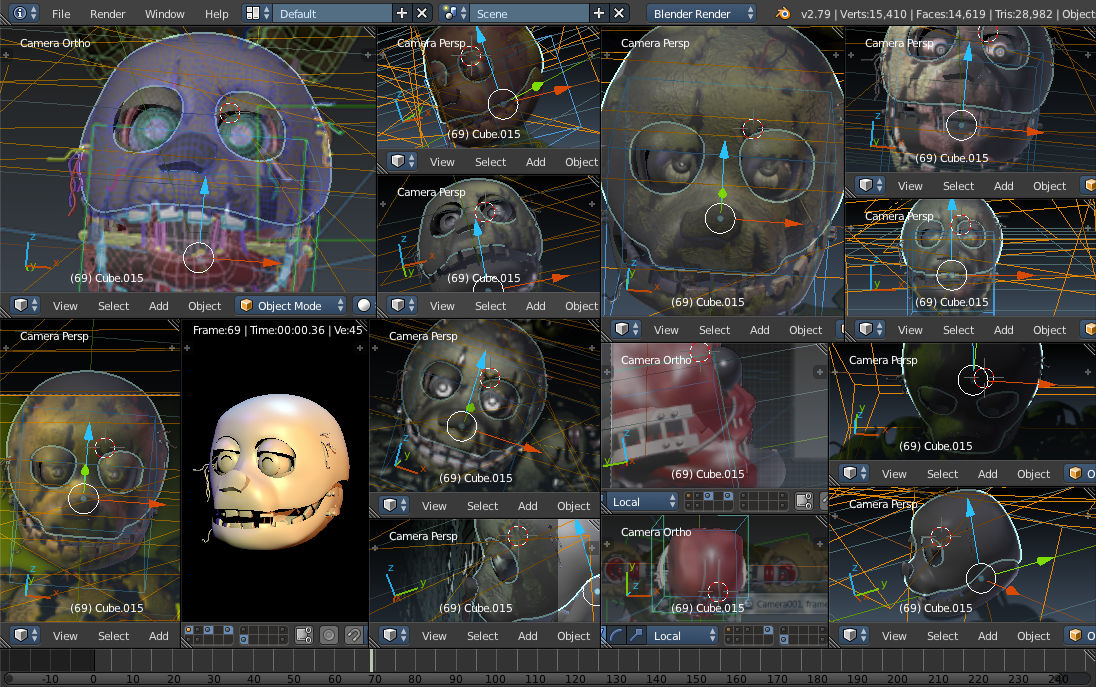
Task: Open the Window menu
Action: [164, 14]
